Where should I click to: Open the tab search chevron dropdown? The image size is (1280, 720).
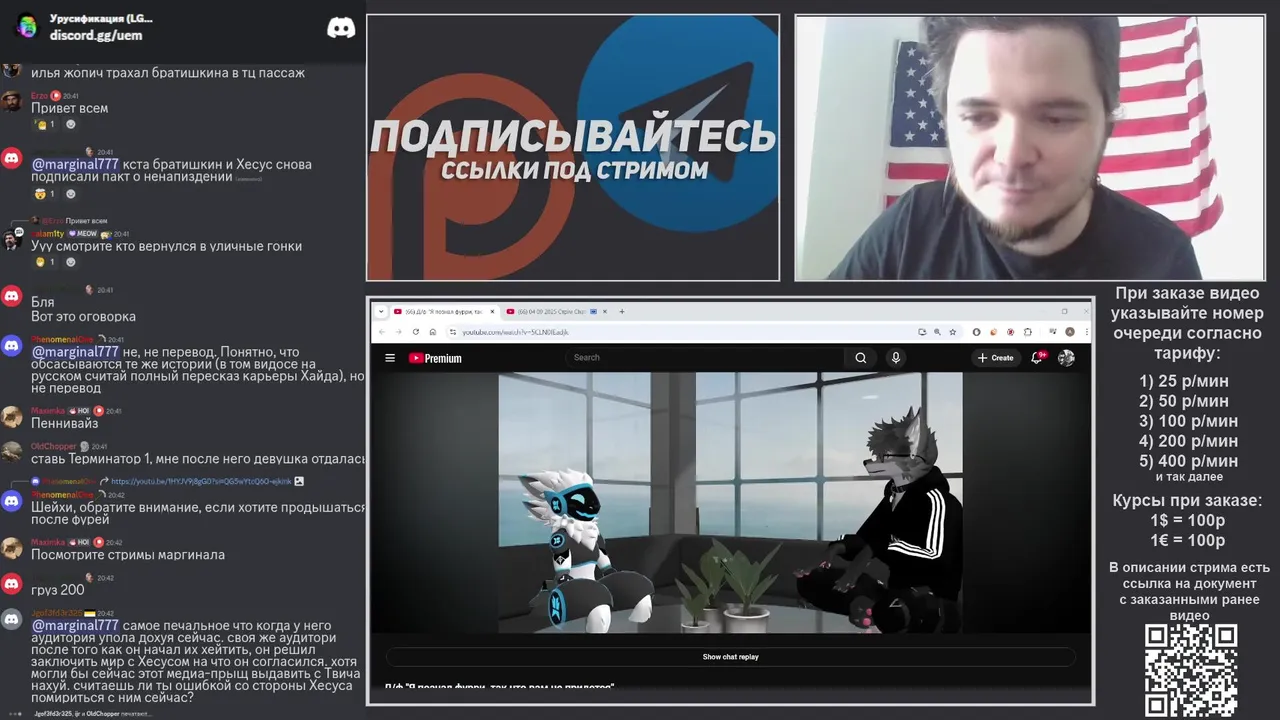(381, 311)
